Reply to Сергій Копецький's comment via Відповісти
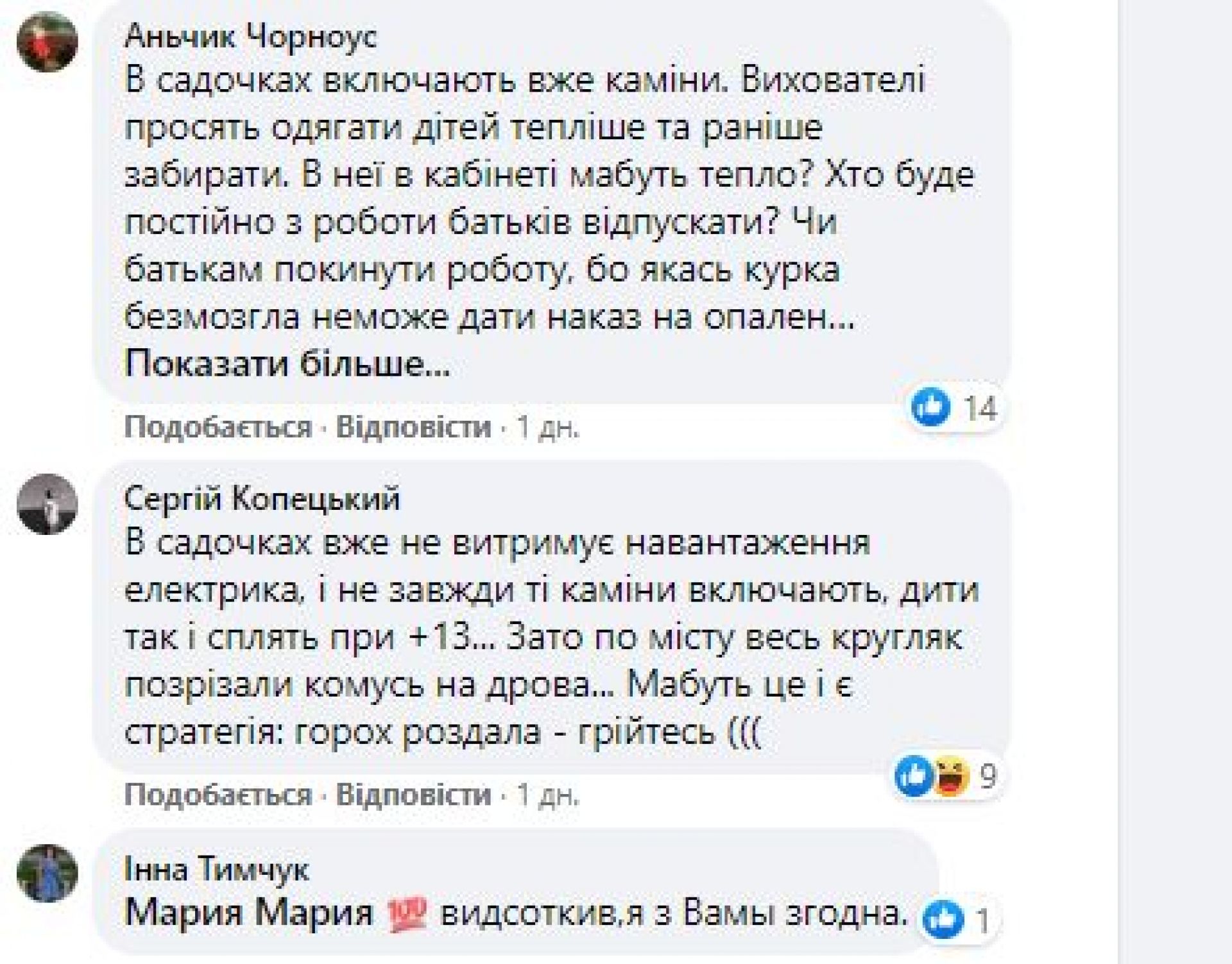The height and width of the screenshot is (964, 1232). pyautogui.click(x=413, y=795)
